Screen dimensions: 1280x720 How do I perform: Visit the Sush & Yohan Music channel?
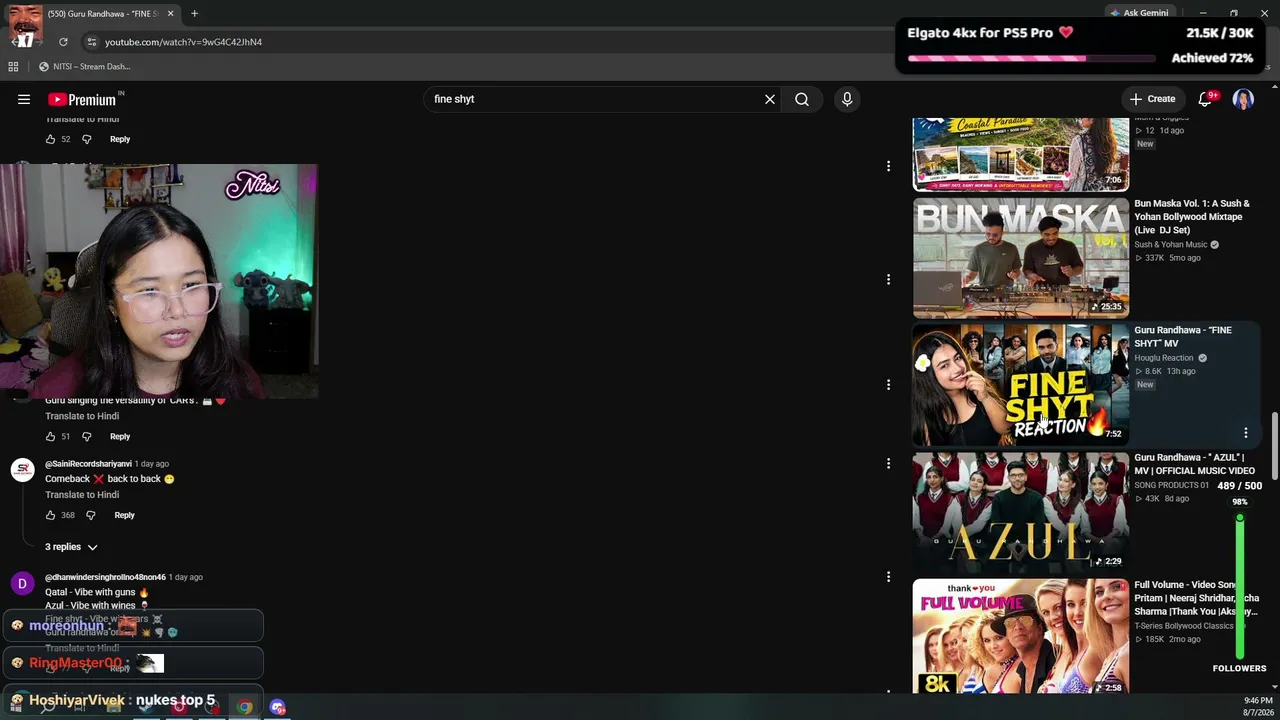pos(1171,245)
